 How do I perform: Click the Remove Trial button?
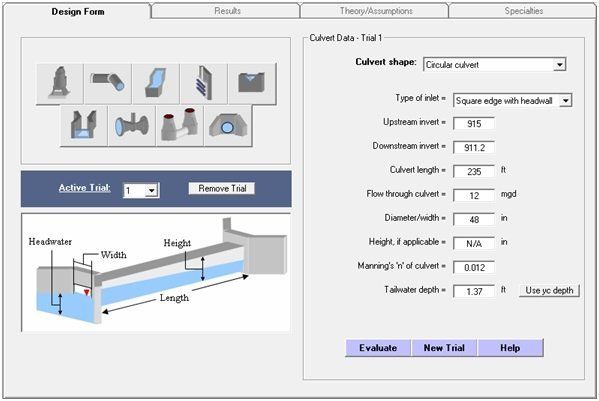click(x=222, y=188)
